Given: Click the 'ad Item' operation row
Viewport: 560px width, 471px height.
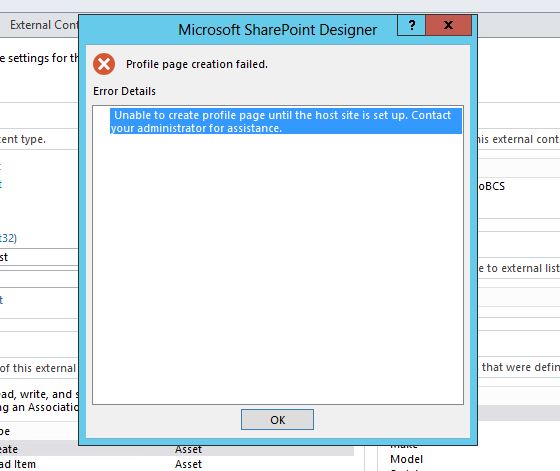Looking at the screenshot, I should click(177, 464).
